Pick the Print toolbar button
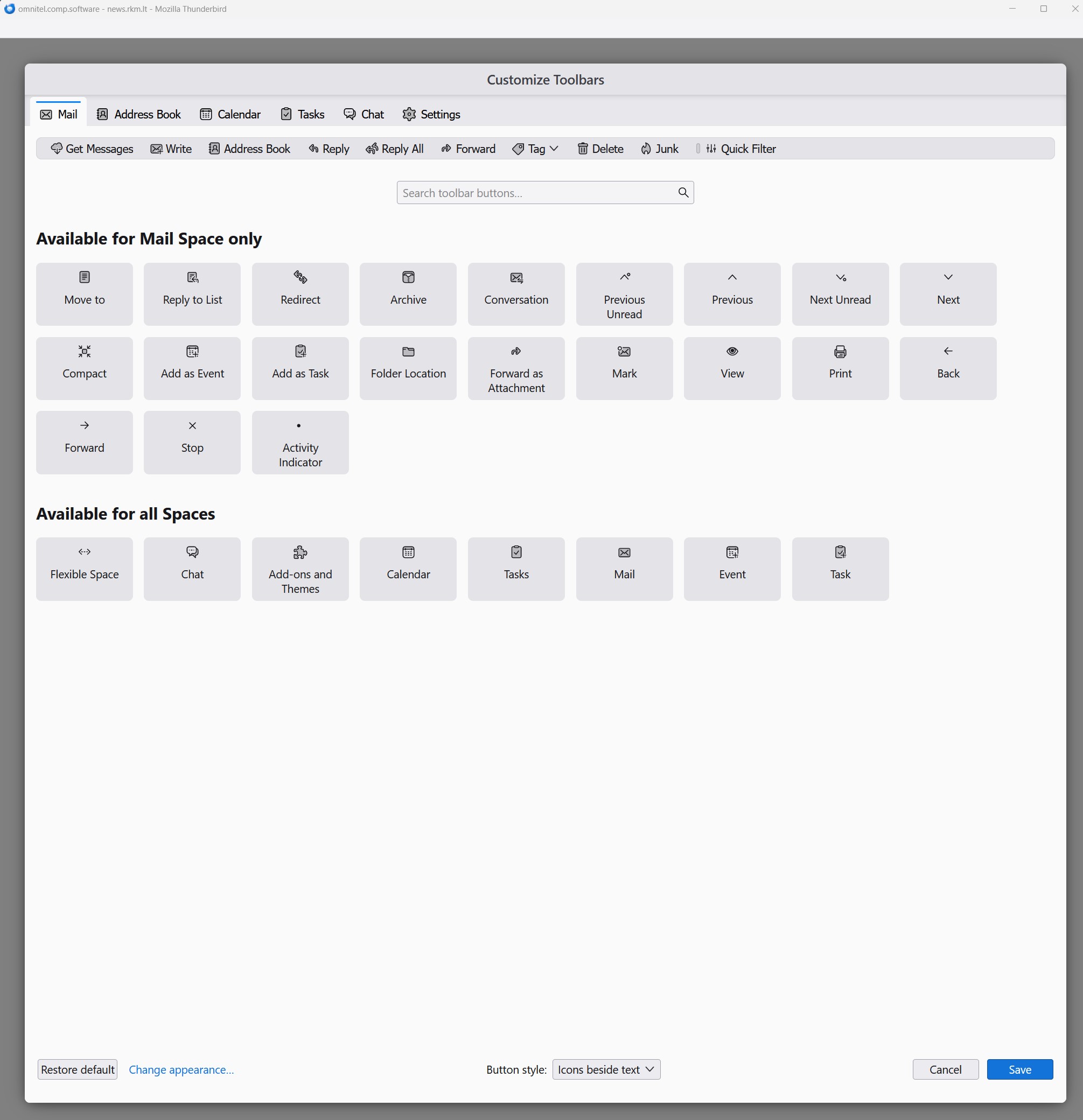The image size is (1083, 1120). (x=840, y=368)
